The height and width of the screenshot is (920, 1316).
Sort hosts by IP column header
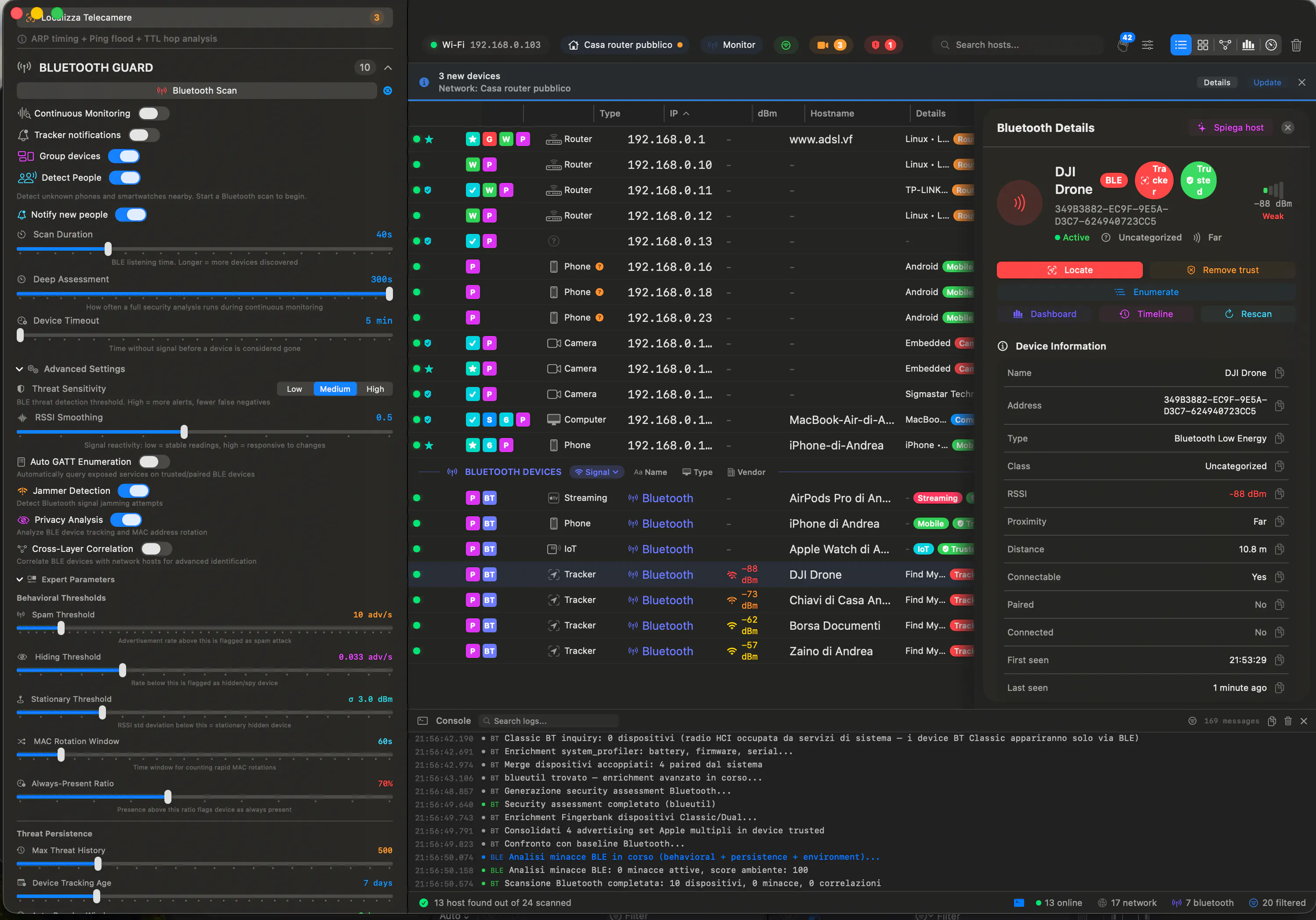[x=680, y=113]
